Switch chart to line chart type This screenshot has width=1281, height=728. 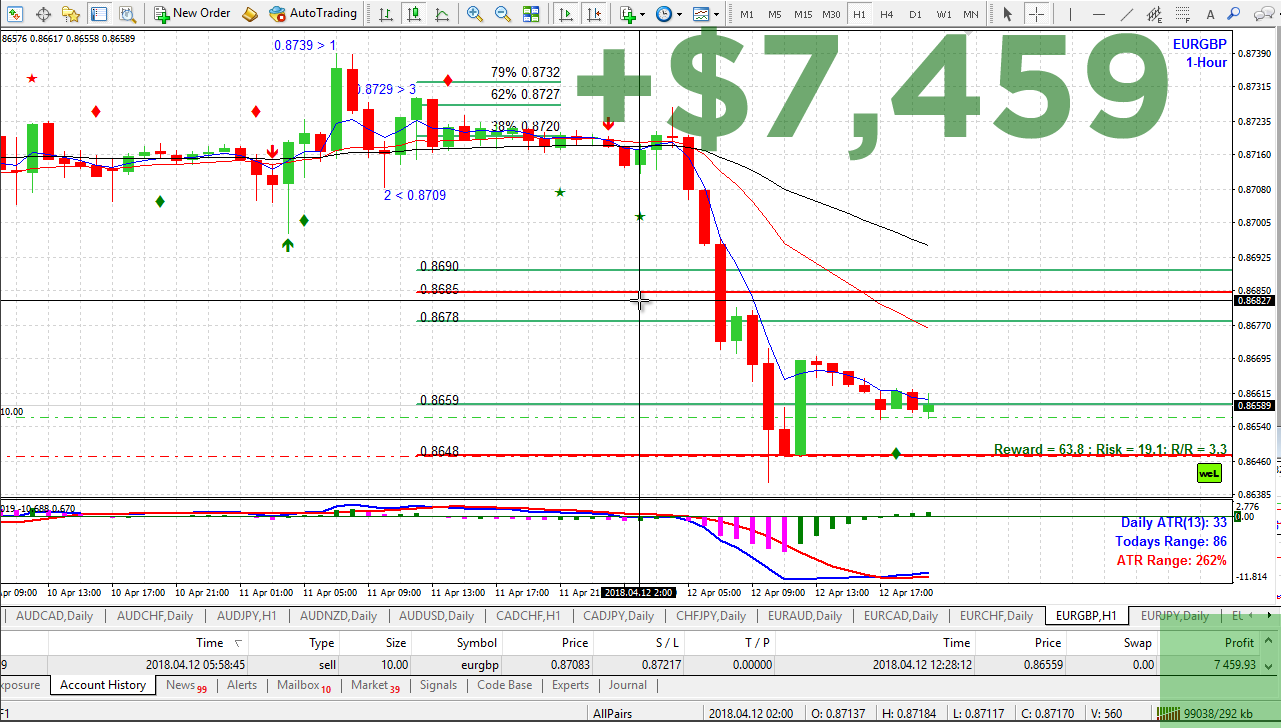[x=442, y=14]
